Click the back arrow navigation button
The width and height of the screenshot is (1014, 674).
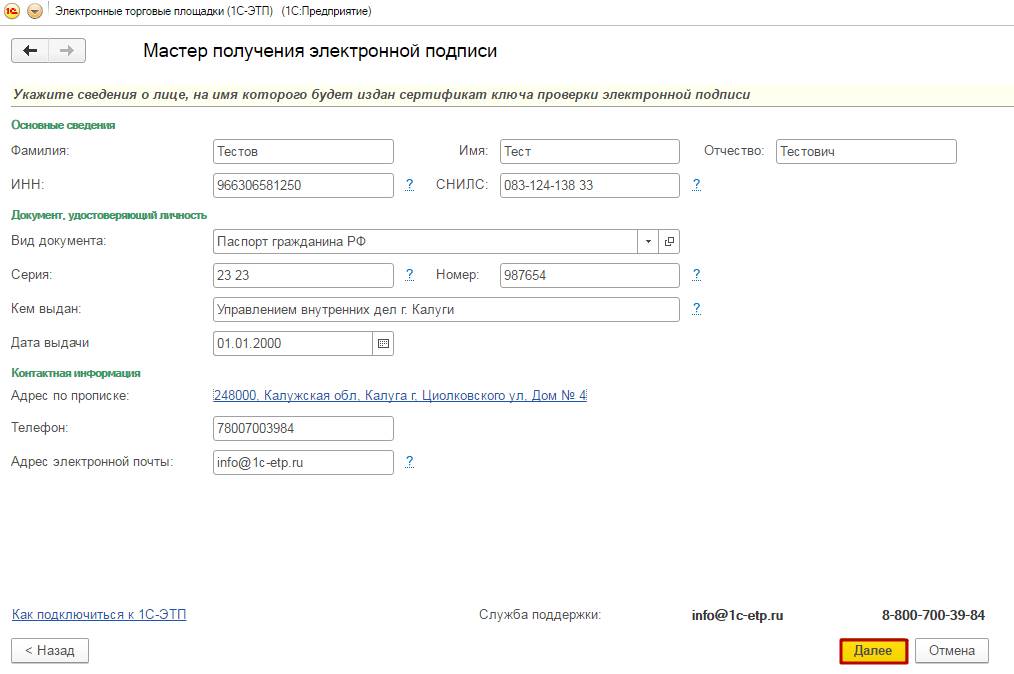pos(30,51)
